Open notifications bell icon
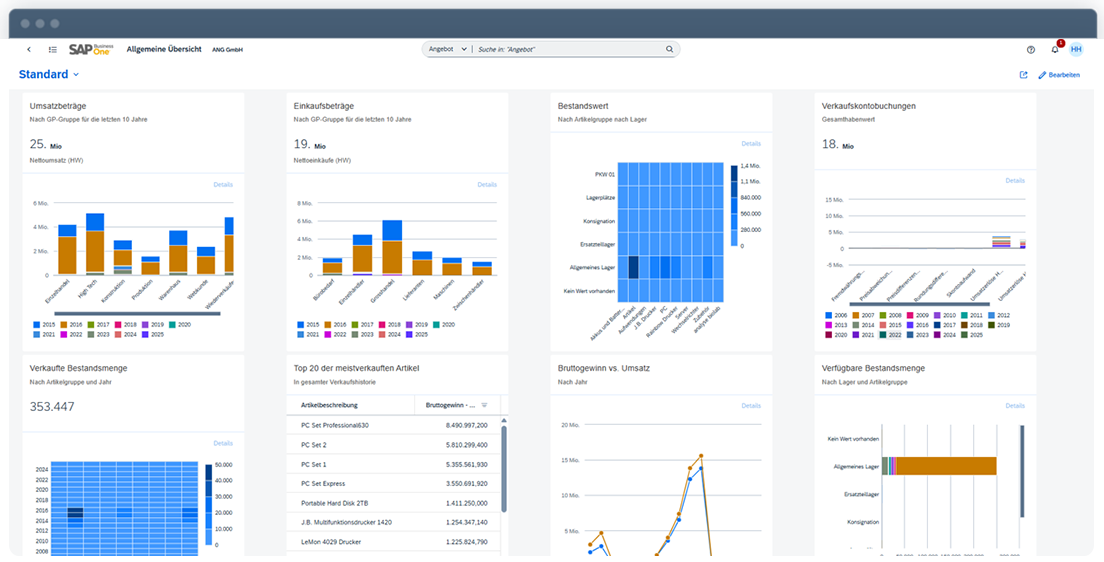 pyautogui.click(x=1054, y=49)
